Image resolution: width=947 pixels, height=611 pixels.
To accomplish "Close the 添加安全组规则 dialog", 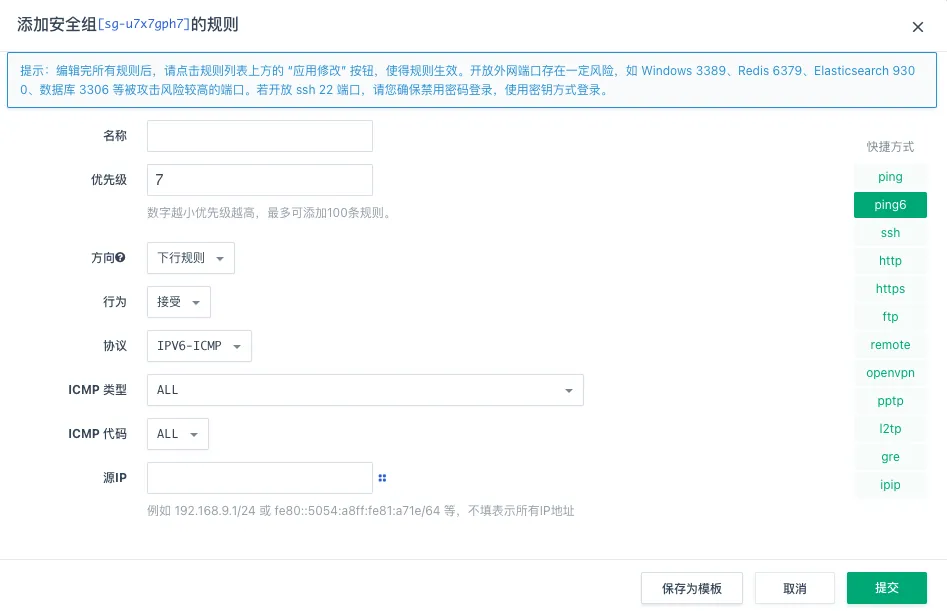I will coord(918,27).
